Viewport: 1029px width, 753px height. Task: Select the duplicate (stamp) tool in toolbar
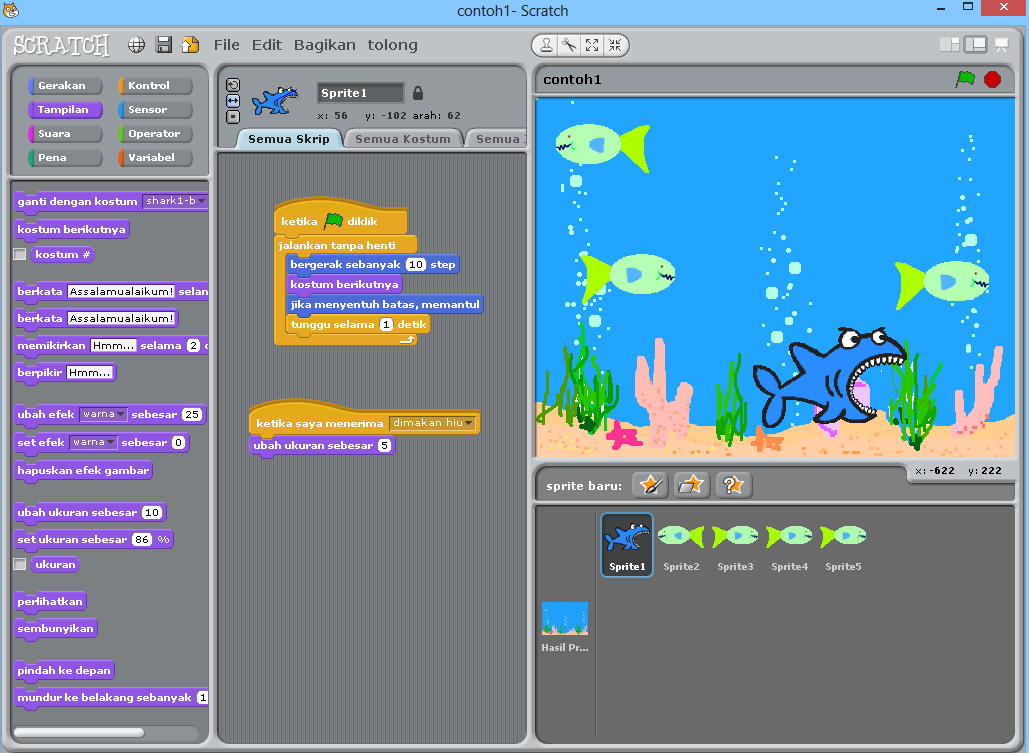545,45
